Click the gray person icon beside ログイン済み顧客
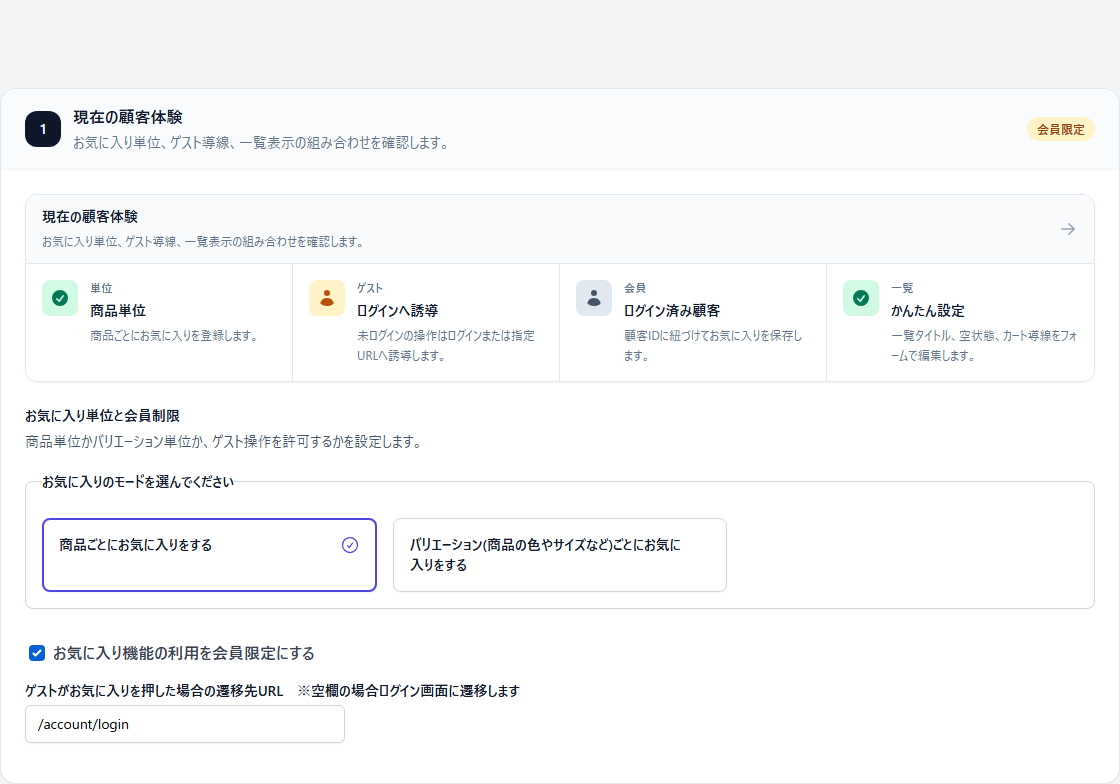 pyautogui.click(x=594, y=298)
